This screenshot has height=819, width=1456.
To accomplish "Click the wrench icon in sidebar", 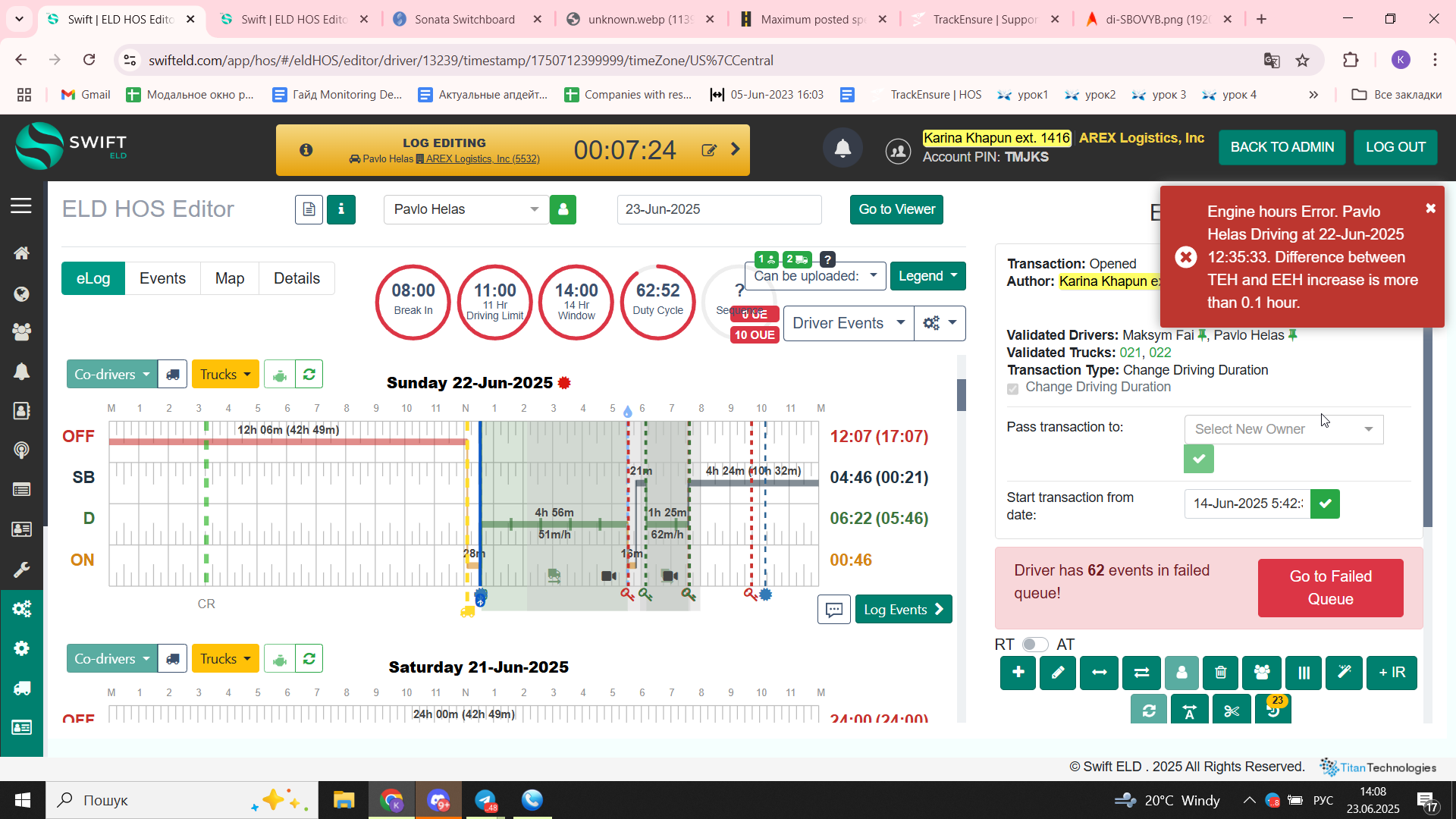I will tap(21, 570).
